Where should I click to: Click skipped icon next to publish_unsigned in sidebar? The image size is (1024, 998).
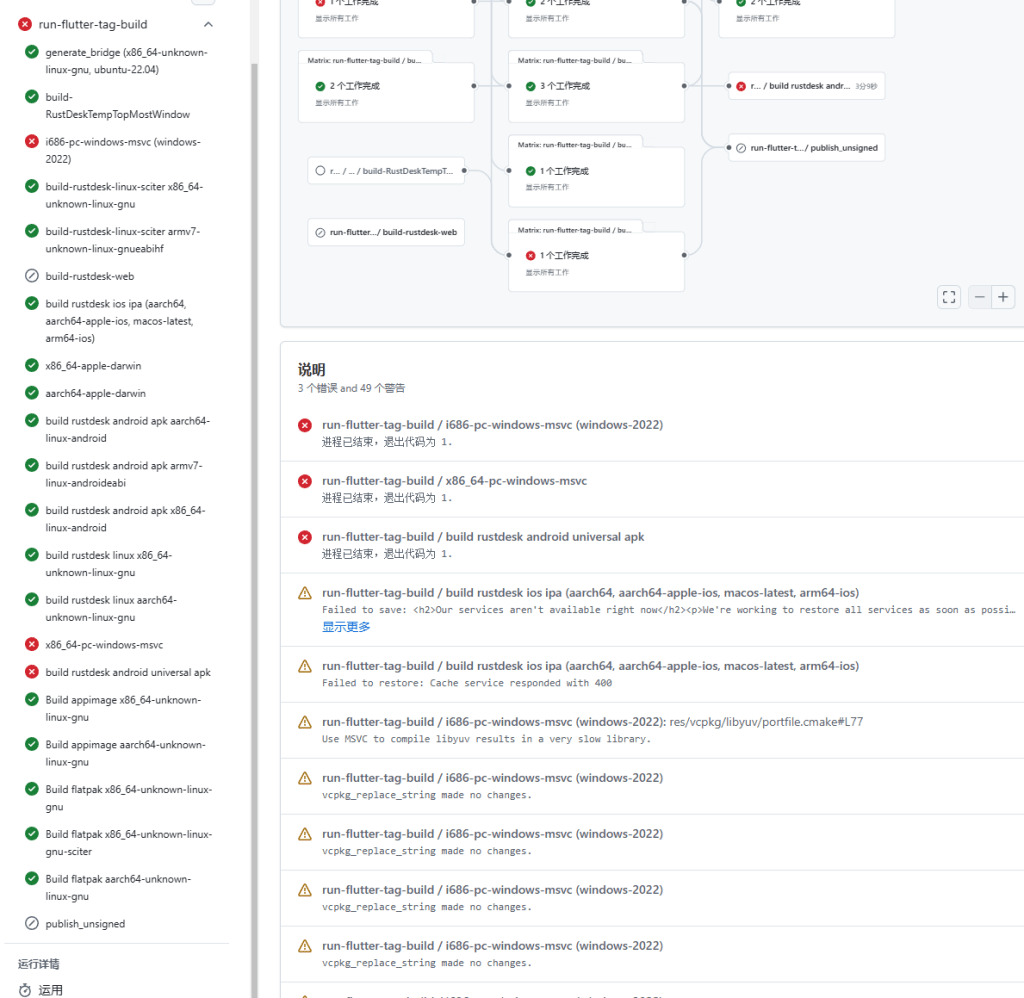coord(32,924)
